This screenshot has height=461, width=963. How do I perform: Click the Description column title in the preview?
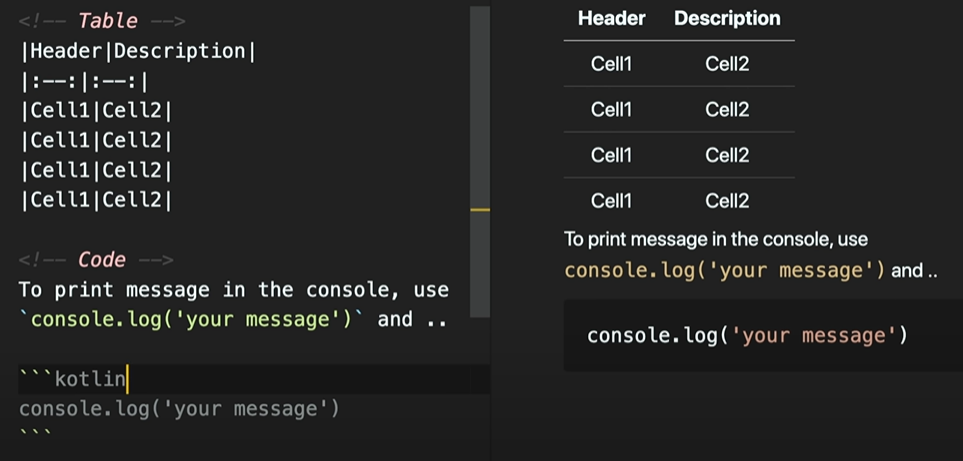727,18
